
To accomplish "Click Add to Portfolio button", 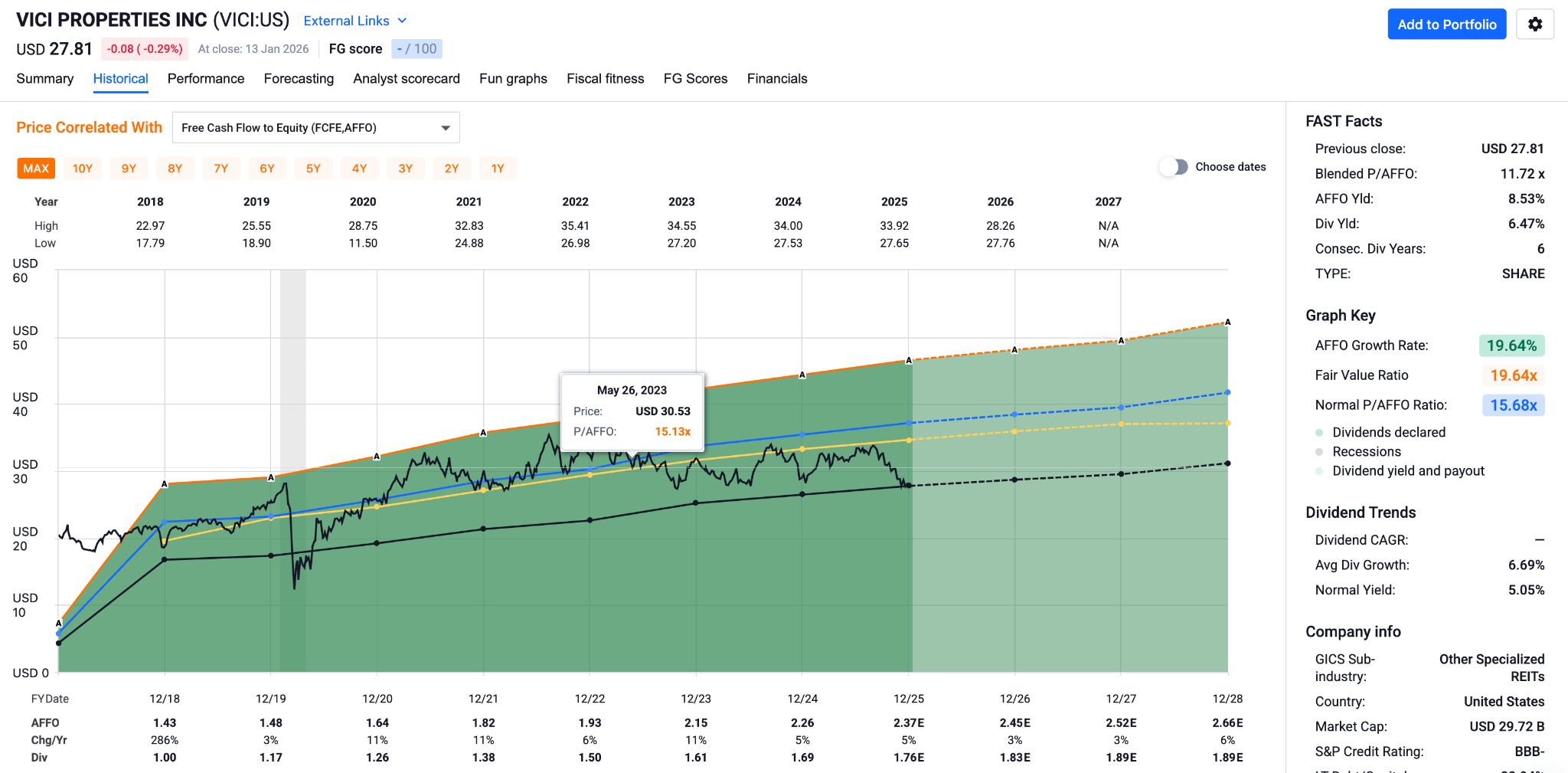I will (1446, 25).
